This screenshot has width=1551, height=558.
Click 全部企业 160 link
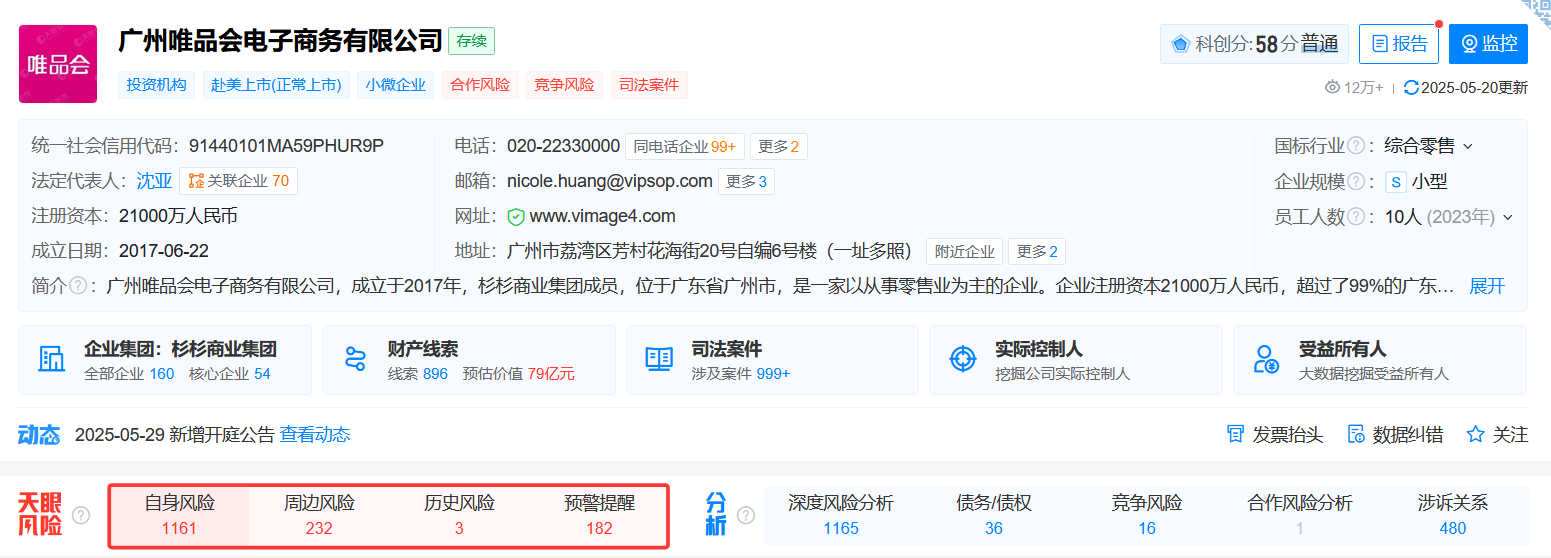[129, 374]
